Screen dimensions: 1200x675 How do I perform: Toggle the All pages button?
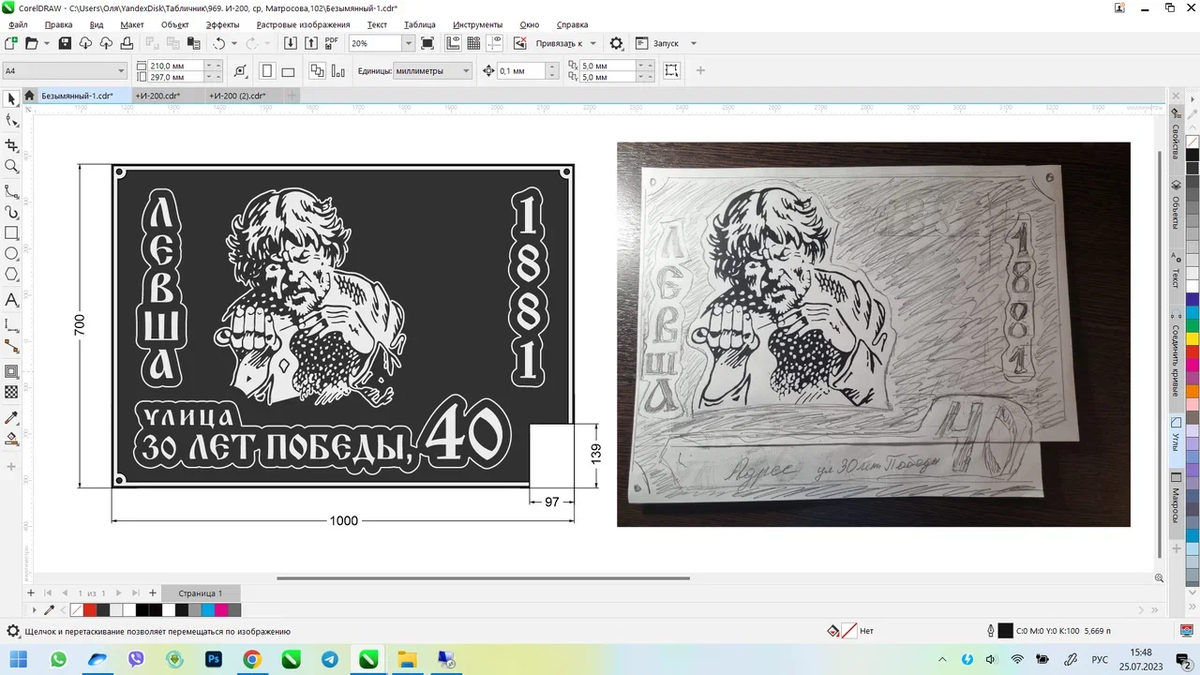coord(317,71)
